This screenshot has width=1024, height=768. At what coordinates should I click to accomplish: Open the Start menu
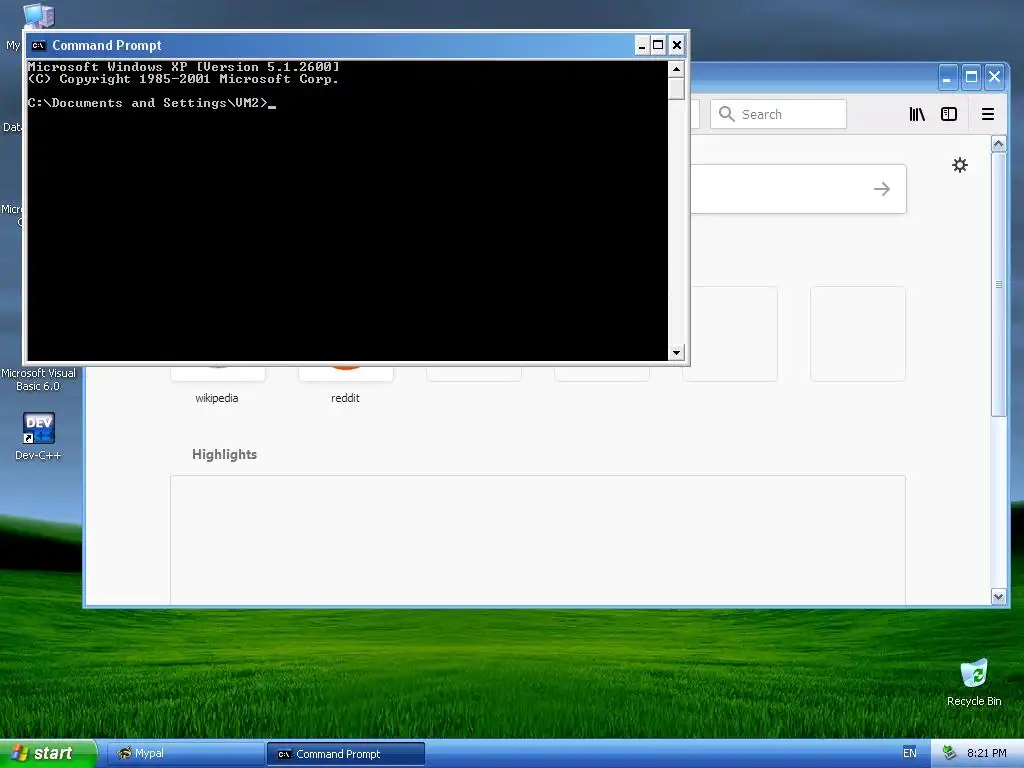[48, 753]
